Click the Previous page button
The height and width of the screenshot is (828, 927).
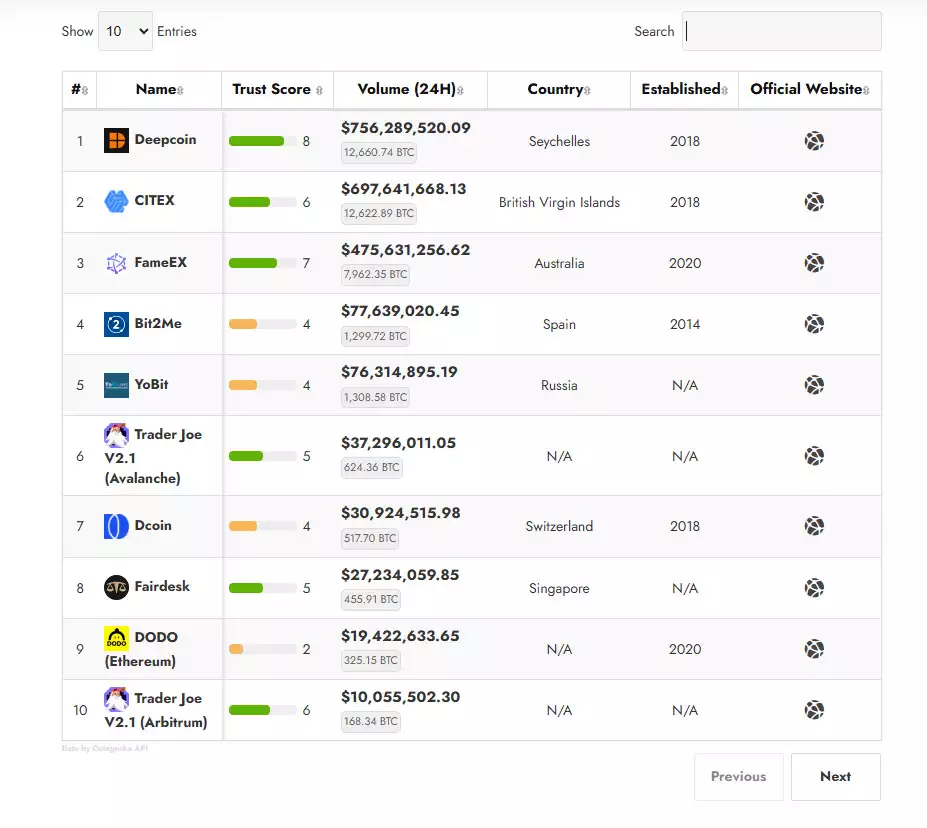738,777
